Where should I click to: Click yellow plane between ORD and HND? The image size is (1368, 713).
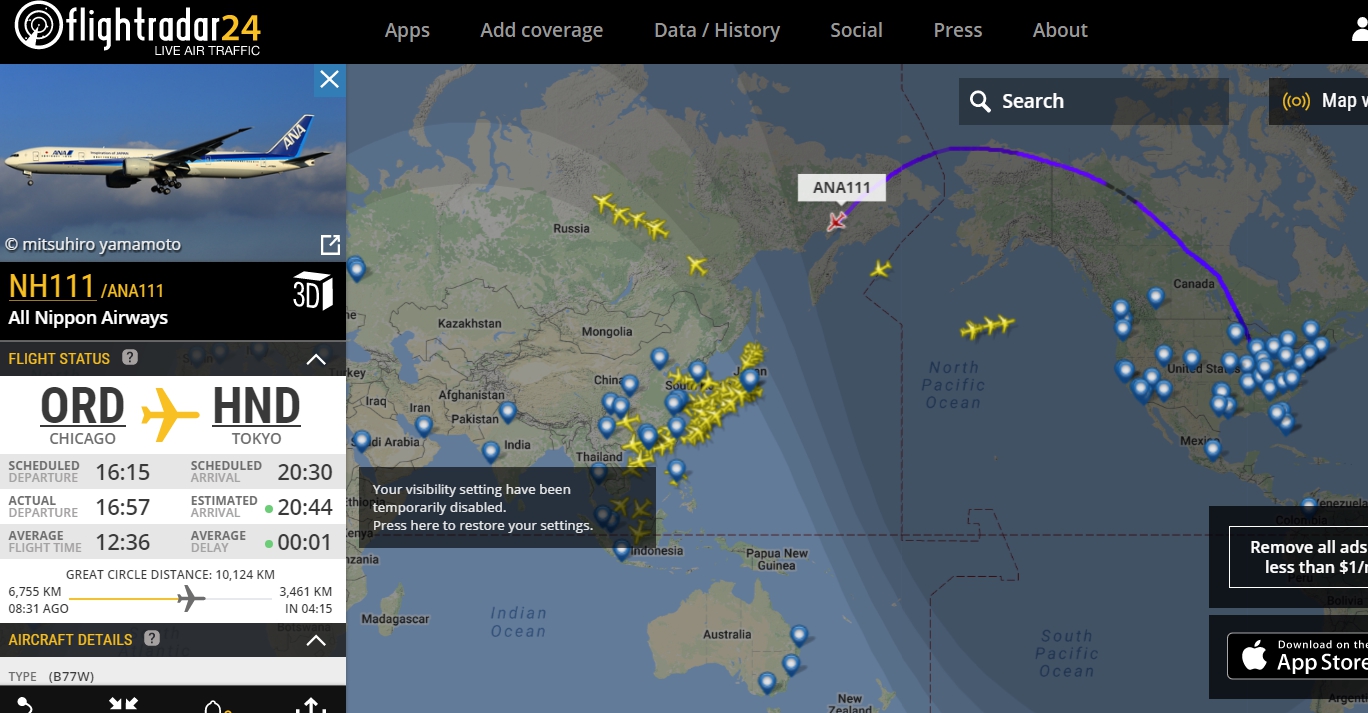pos(172,415)
